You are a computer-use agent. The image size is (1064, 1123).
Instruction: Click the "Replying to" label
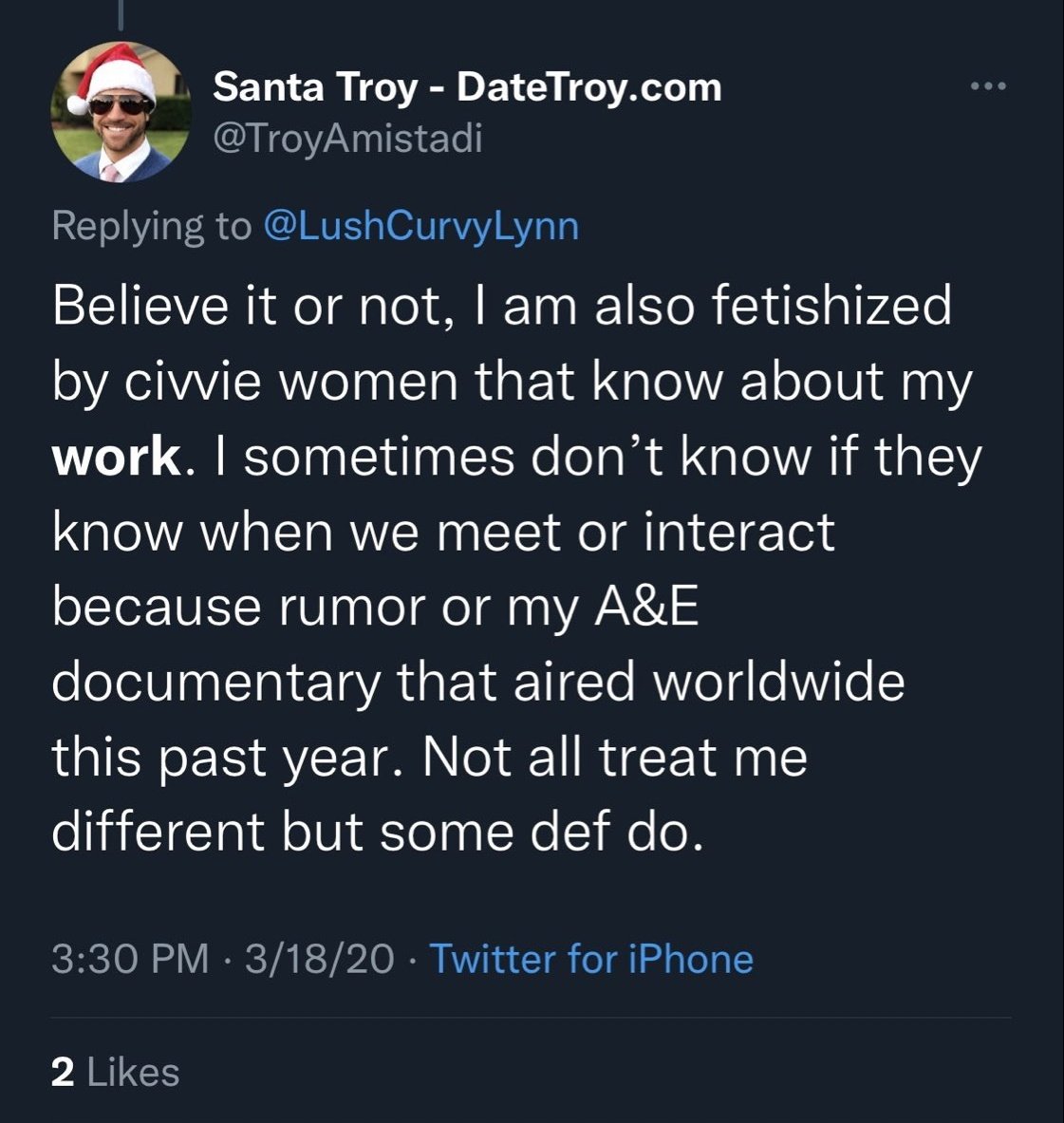pos(152,226)
